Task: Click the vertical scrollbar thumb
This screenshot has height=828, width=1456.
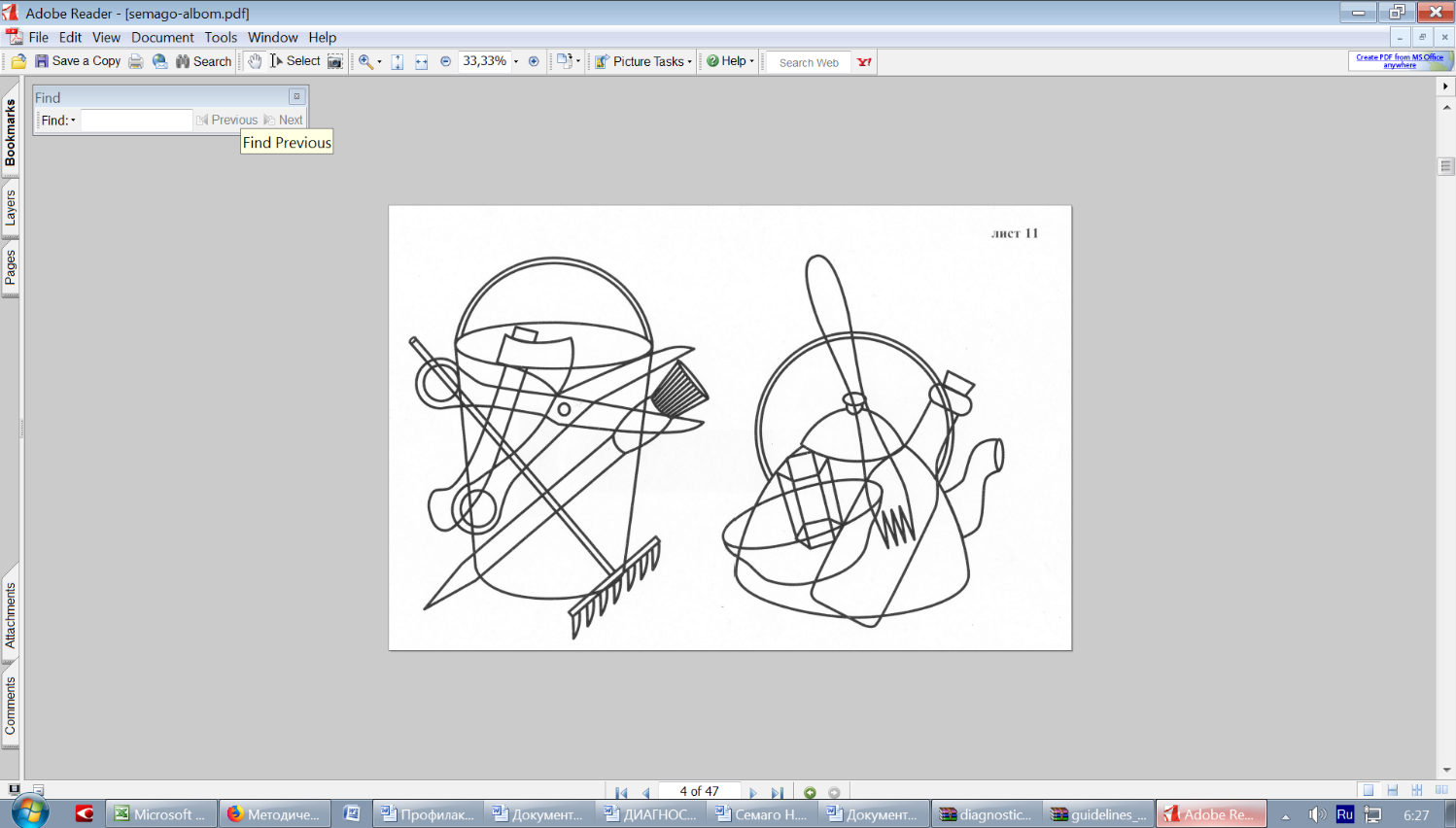Action: 1446,166
